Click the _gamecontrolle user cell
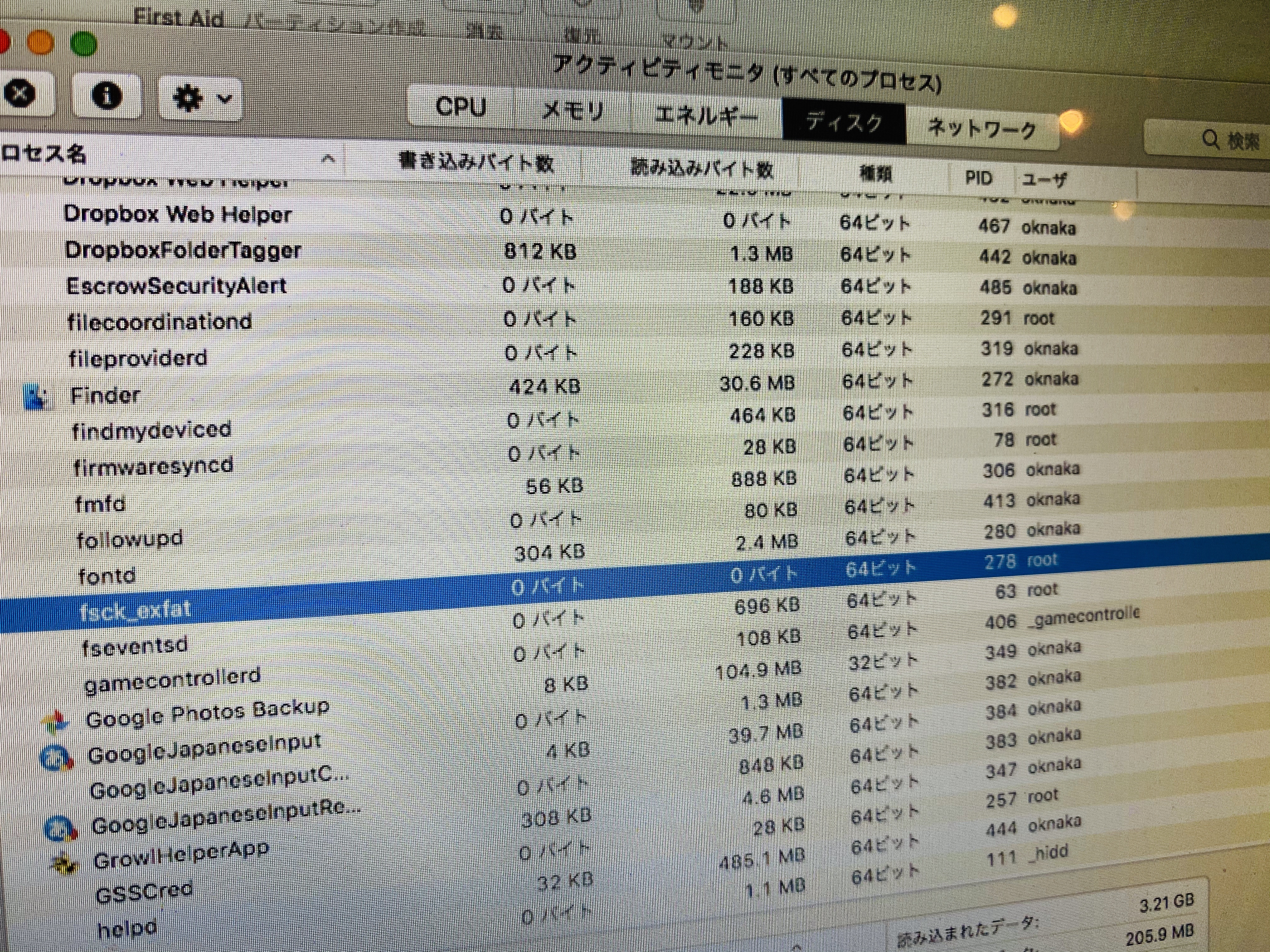The height and width of the screenshot is (952, 1270). coord(1083,618)
